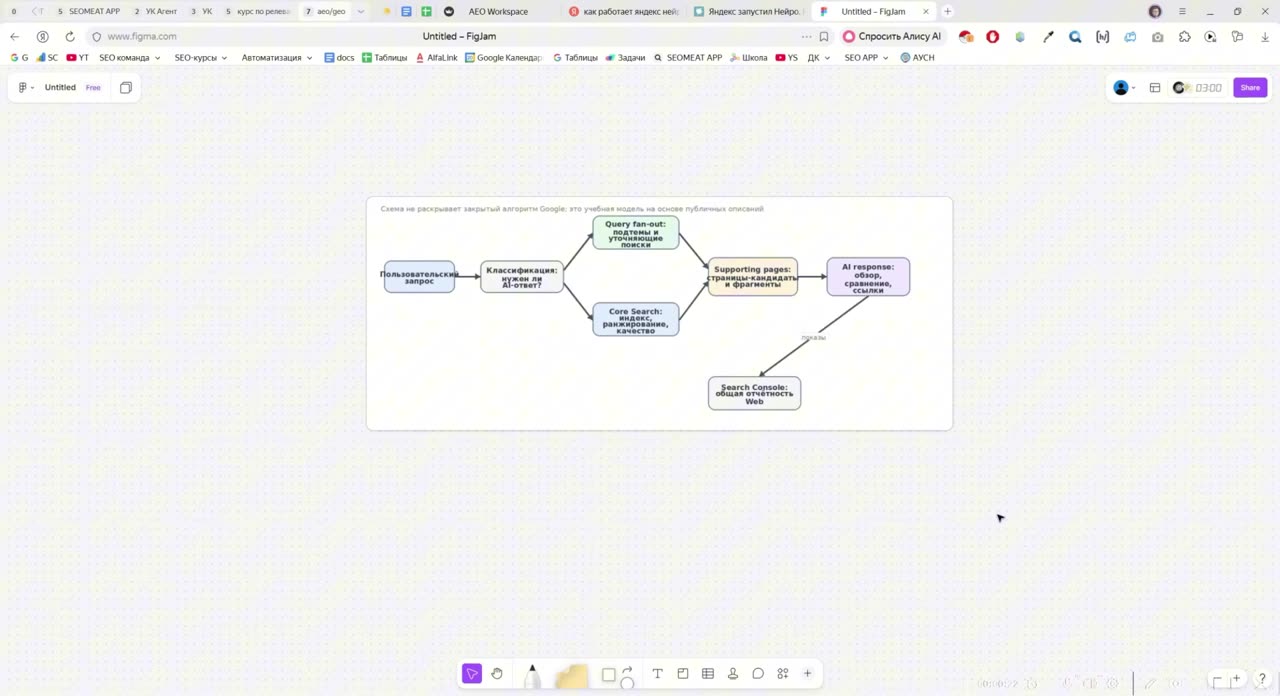Switch to как работает яндекс нейро tab
This screenshot has height=696, width=1280.
point(623,12)
